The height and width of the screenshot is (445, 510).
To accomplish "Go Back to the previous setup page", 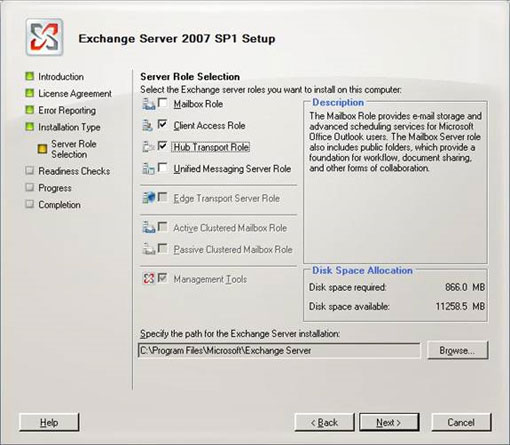I will 324,422.
